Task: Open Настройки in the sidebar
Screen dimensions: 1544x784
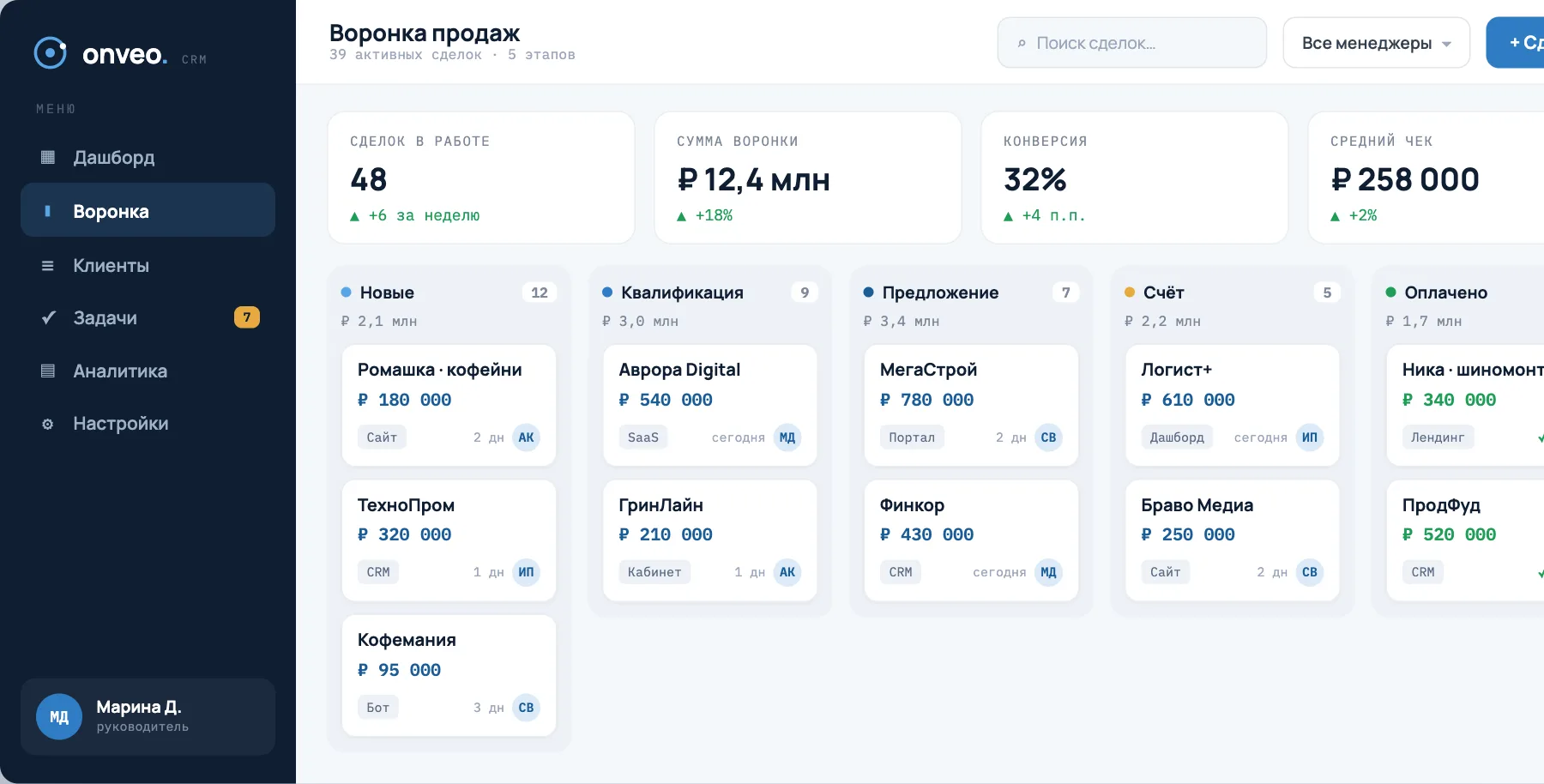Action: 148,424
